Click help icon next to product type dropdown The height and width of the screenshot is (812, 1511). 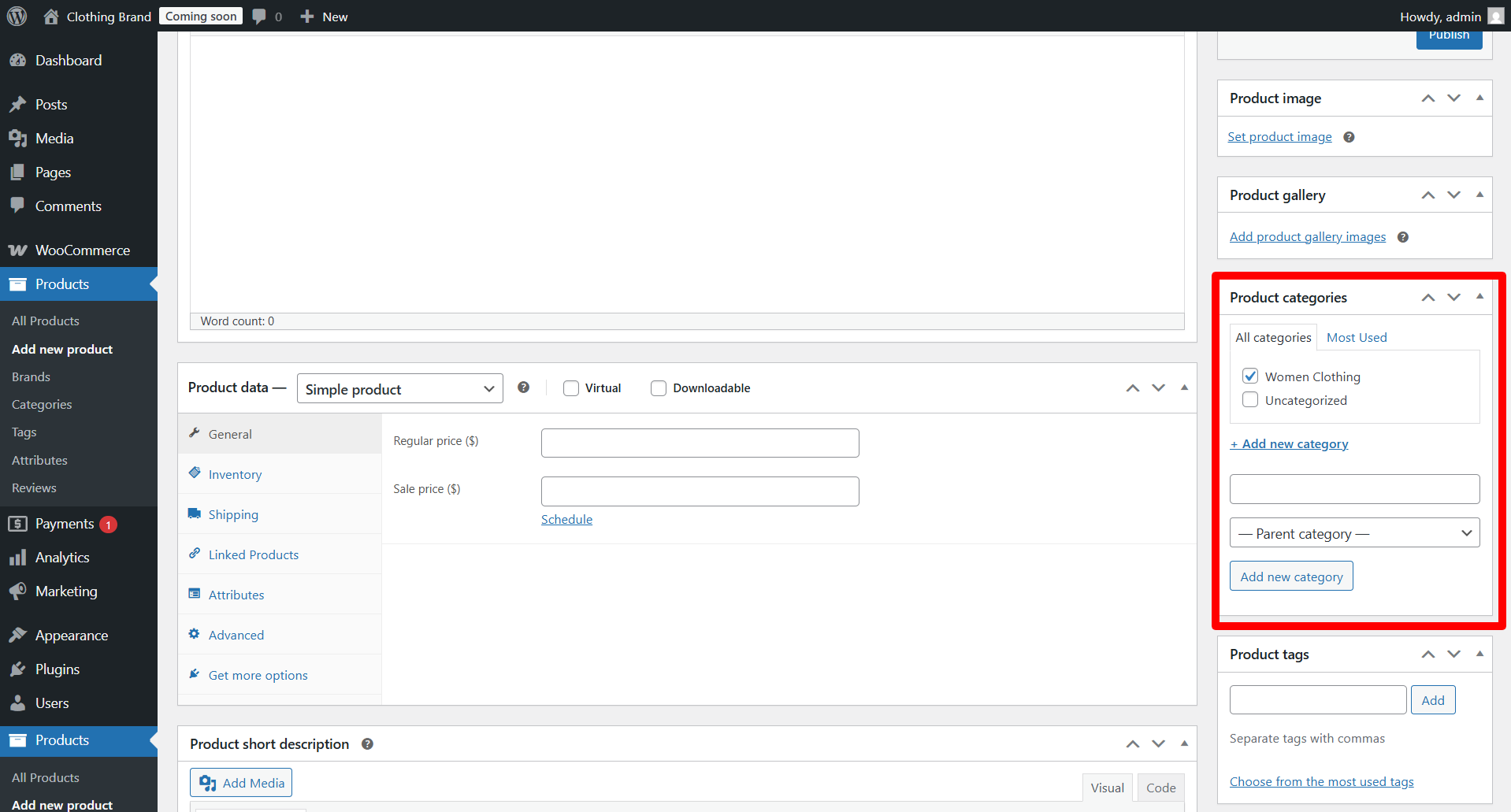(523, 387)
